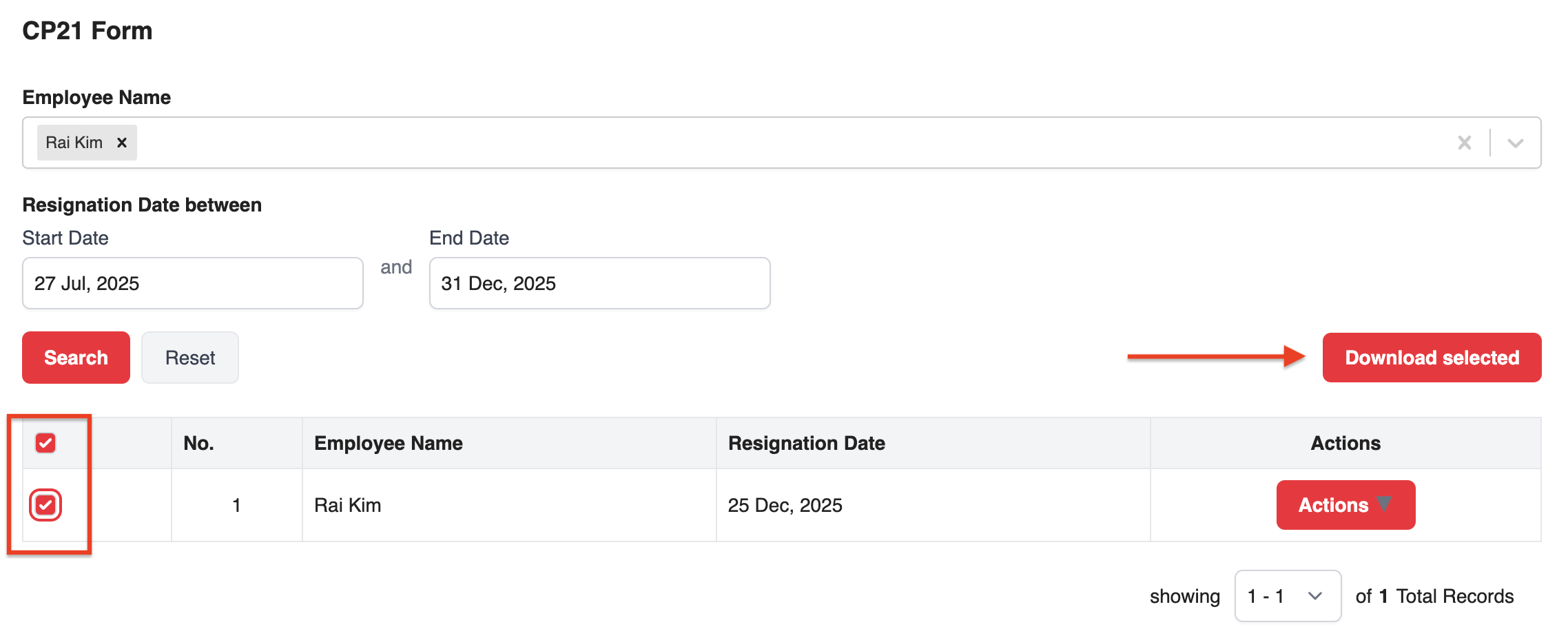Open the Start Date field
Viewport: 1568px width, 640px height.
point(192,283)
